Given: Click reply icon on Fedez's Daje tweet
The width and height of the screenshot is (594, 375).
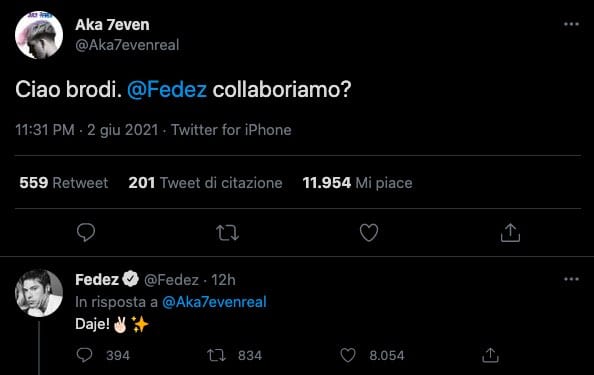Looking at the screenshot, I should click(84, 355).
